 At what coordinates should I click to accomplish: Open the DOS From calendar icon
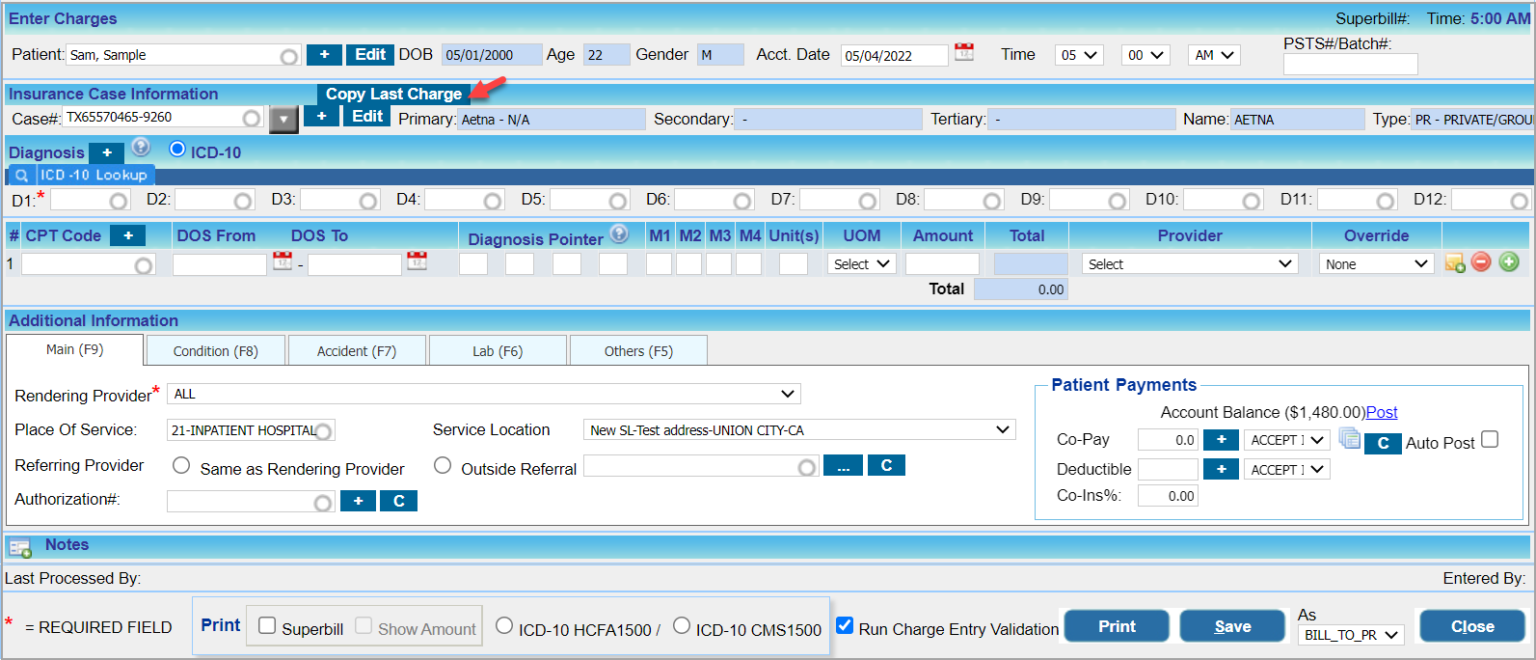pyautogui.click(x=282, y=263)
